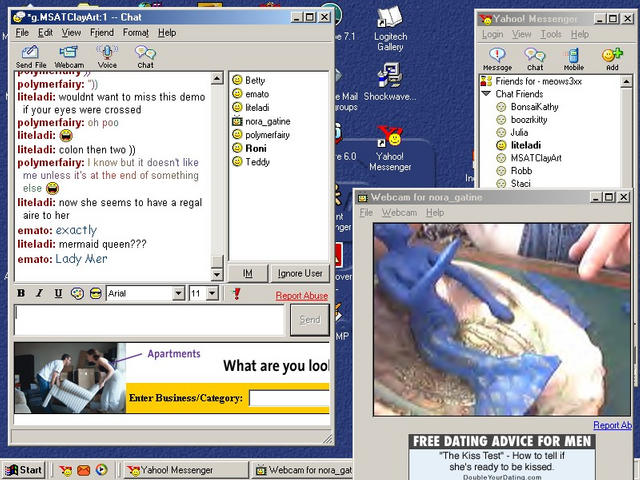Toggle italic text formatting
Screen dimensions: 640x480
[40, 293]
